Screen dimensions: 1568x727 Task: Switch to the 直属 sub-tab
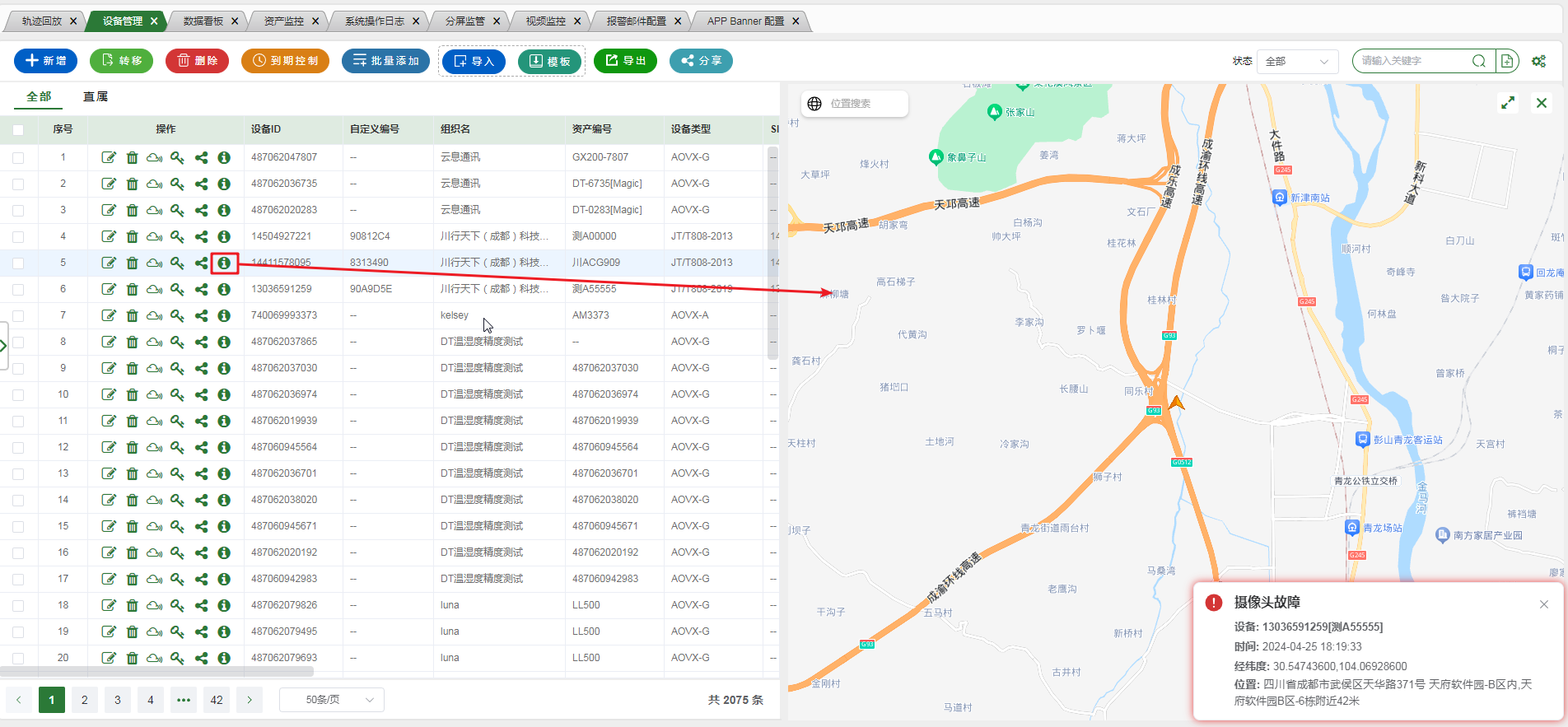pyautogui.click(x=96, y=96)
